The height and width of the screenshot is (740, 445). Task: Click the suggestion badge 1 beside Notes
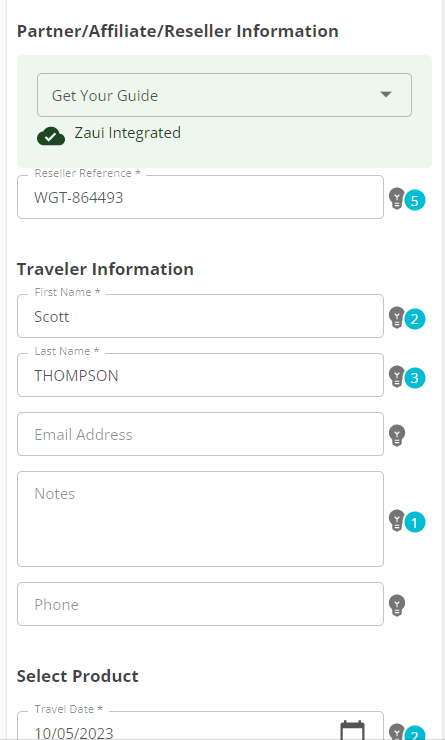(415, 523)
